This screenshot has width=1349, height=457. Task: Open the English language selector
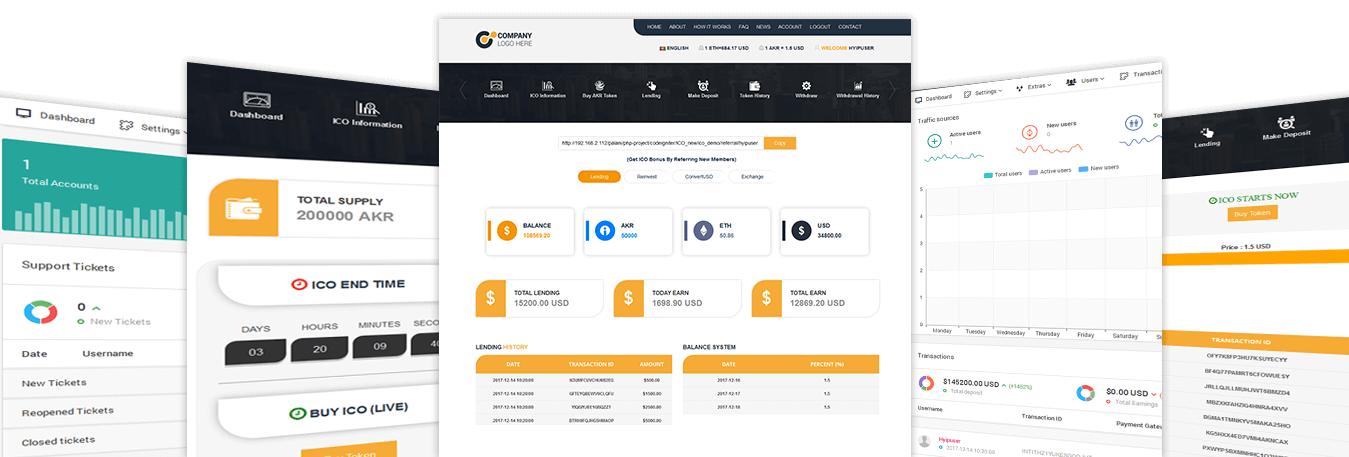pos(674,48)
